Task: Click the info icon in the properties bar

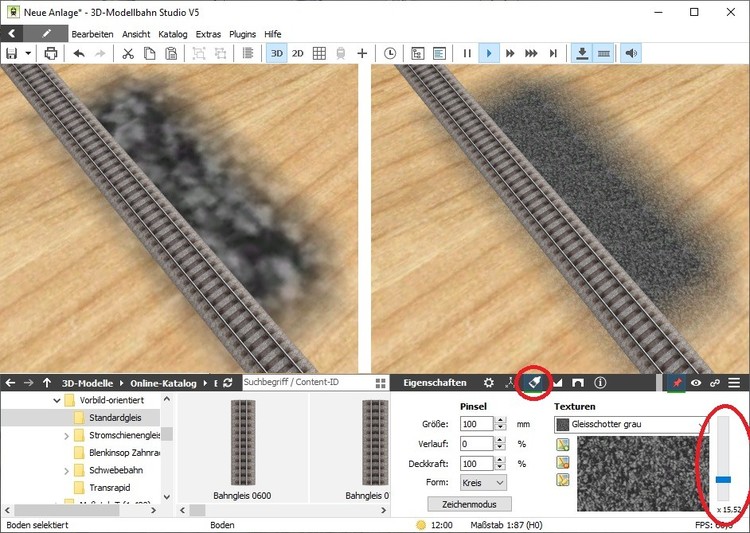Action: click(x=600, y=383)
